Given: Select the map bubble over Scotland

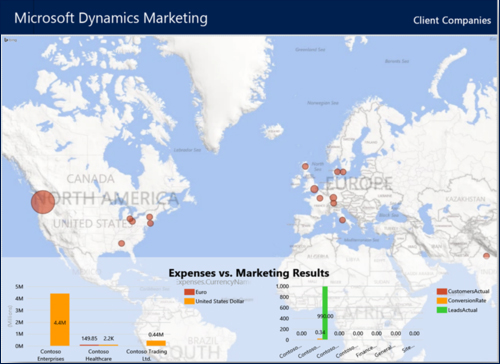Looking at the screenshot, I should (x=305, y=166).
